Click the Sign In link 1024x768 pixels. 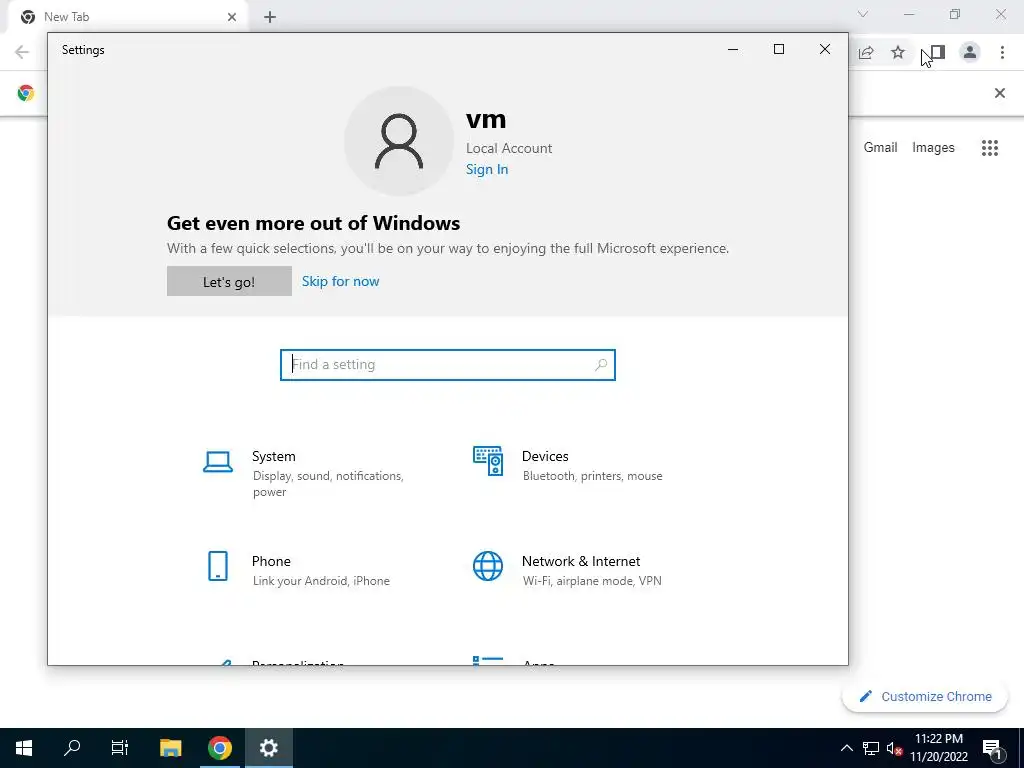487,169
